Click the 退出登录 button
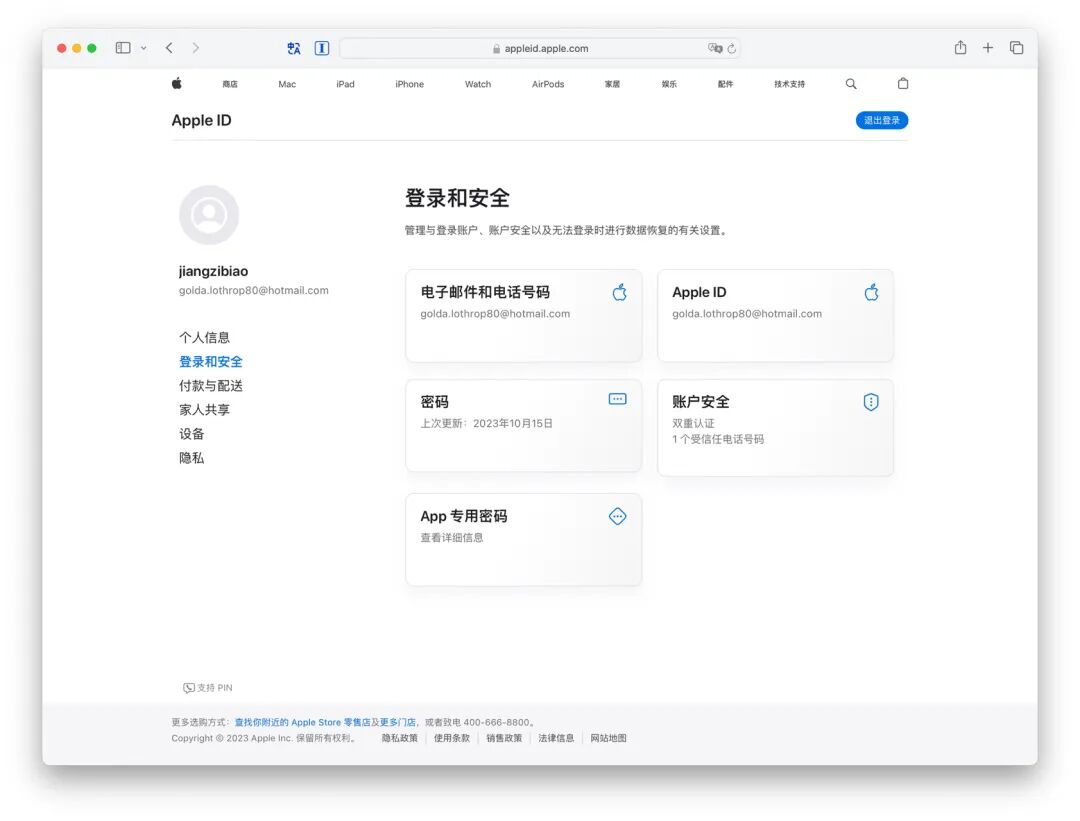Screen dimensions: 1080x821 (881, 120)
